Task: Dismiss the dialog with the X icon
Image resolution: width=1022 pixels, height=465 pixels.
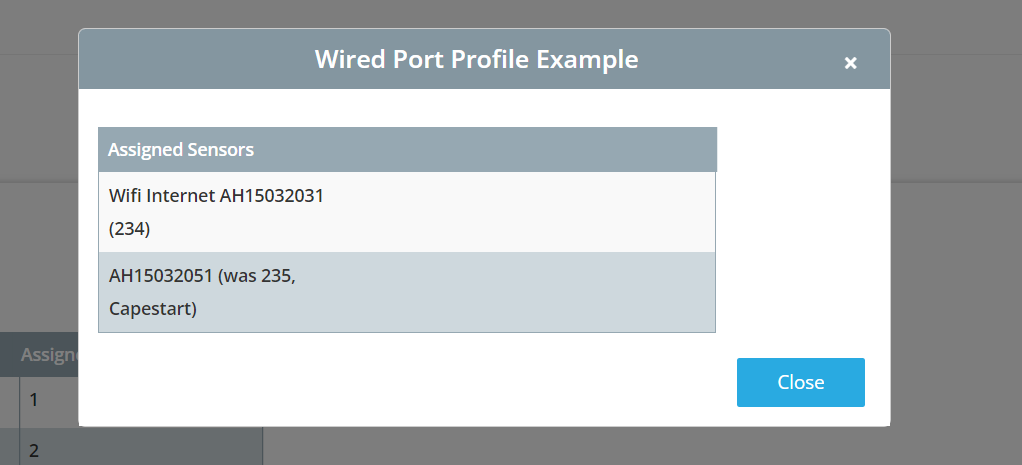Action: coord(850,63)
